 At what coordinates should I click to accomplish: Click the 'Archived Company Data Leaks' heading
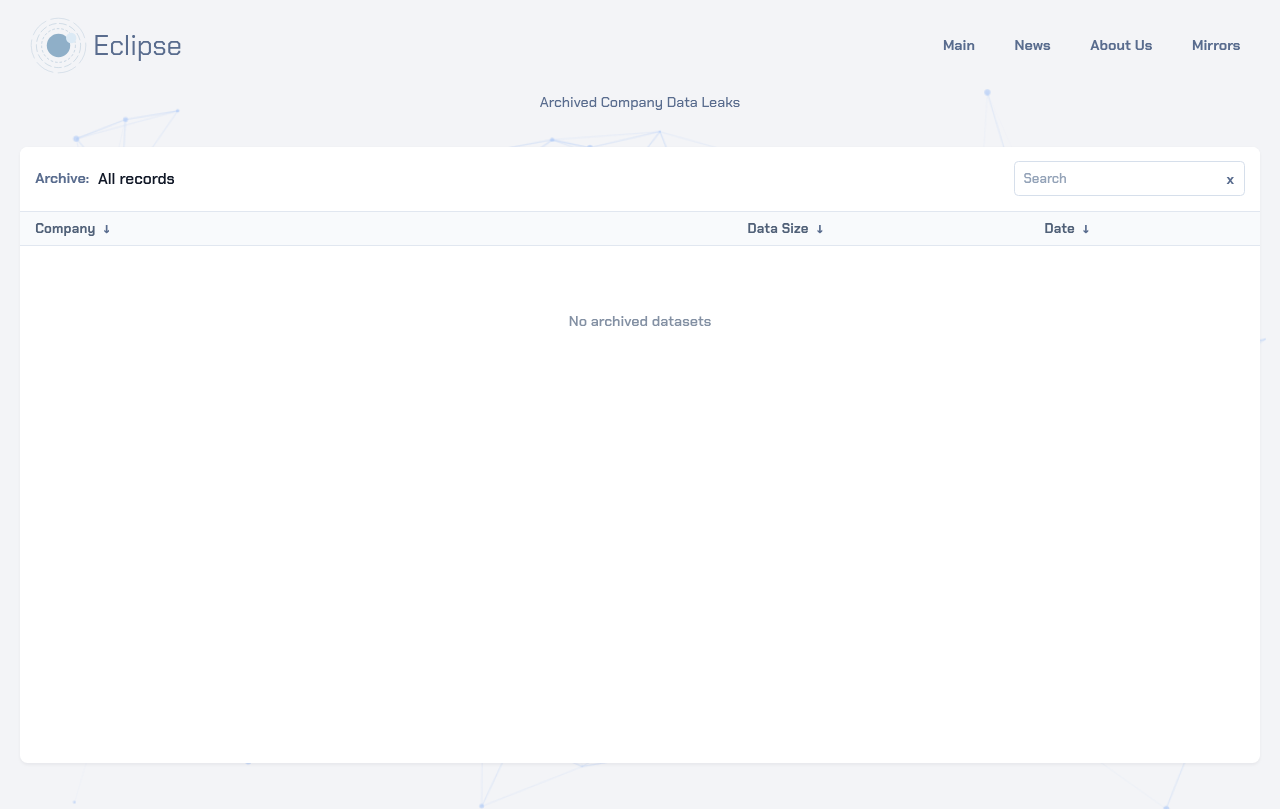640,102
